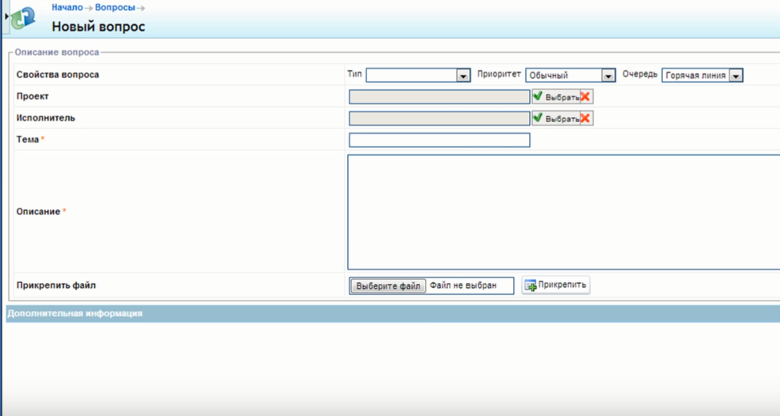Click the application logo icon

(x=23, y=18)
